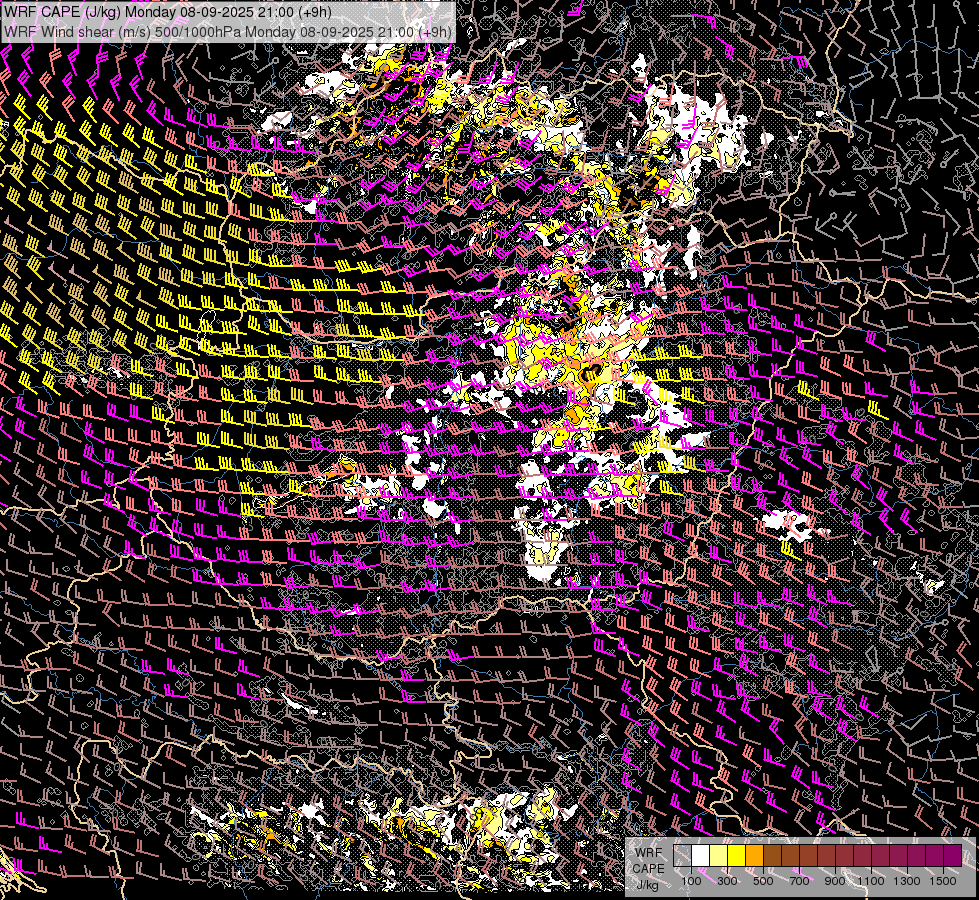Click the legend value "300"
The image size is (979, 900).
(727, 881)
